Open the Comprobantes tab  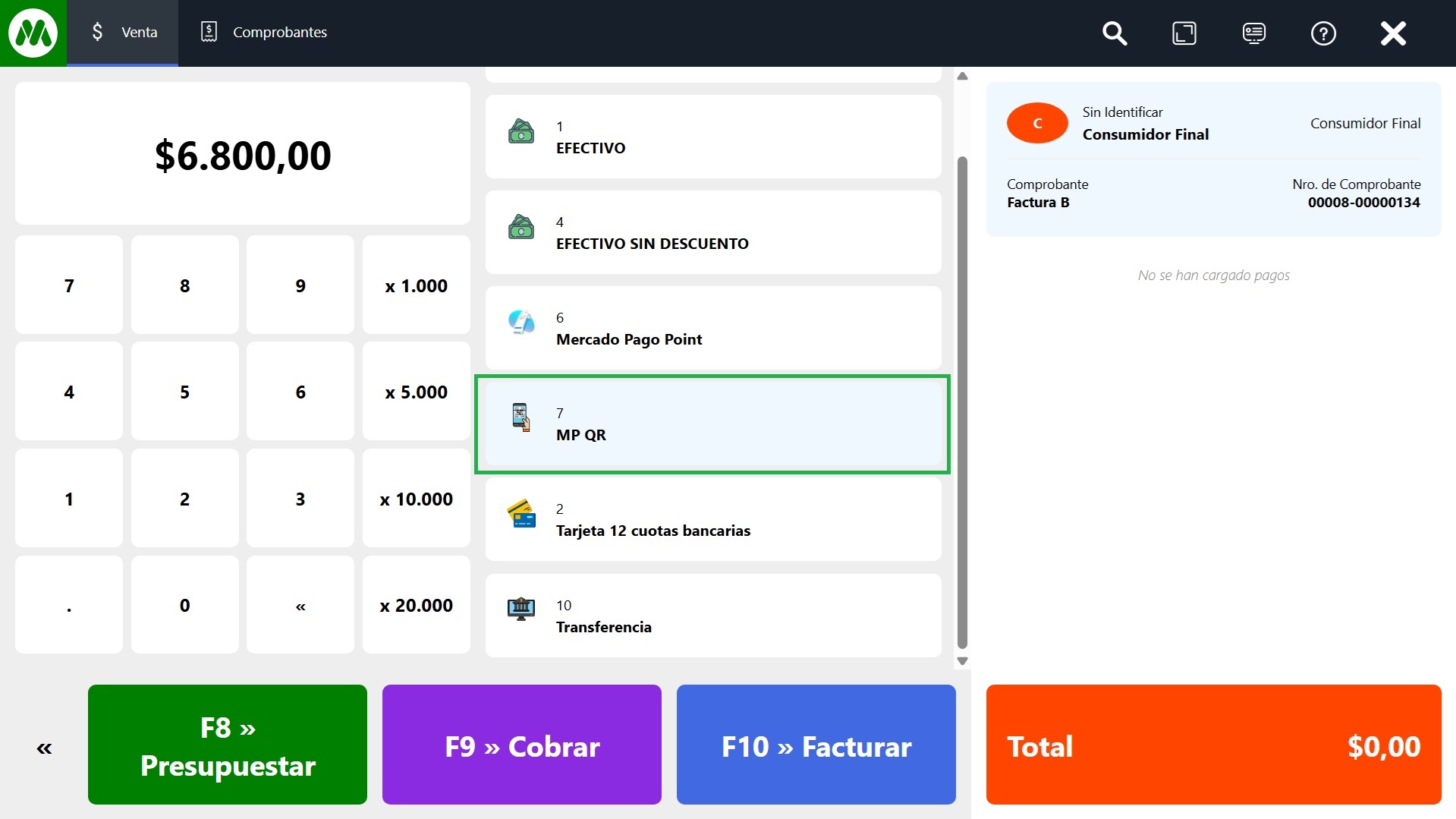[x=264, y=33]
